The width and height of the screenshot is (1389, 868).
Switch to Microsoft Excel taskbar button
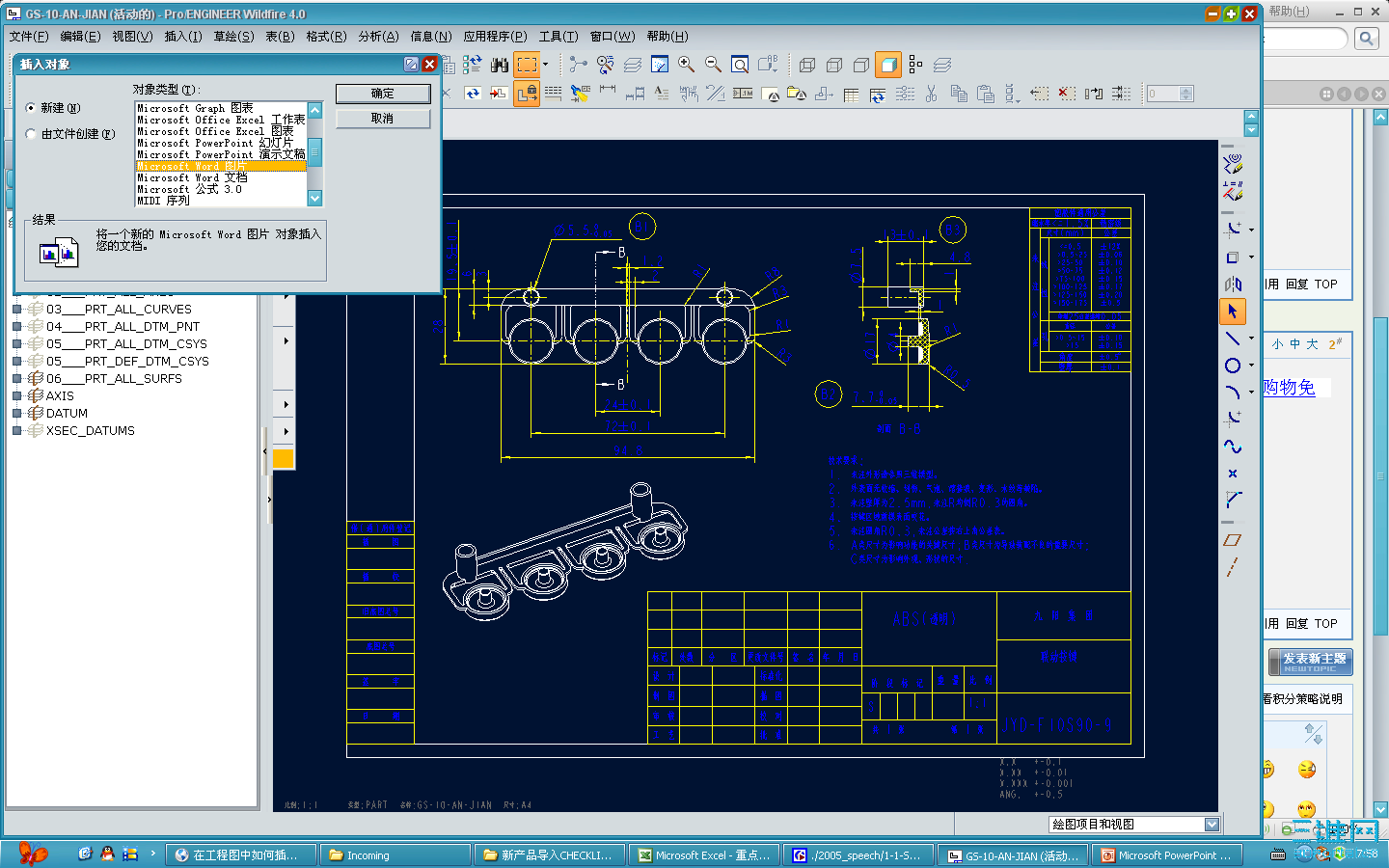[704, 855]
